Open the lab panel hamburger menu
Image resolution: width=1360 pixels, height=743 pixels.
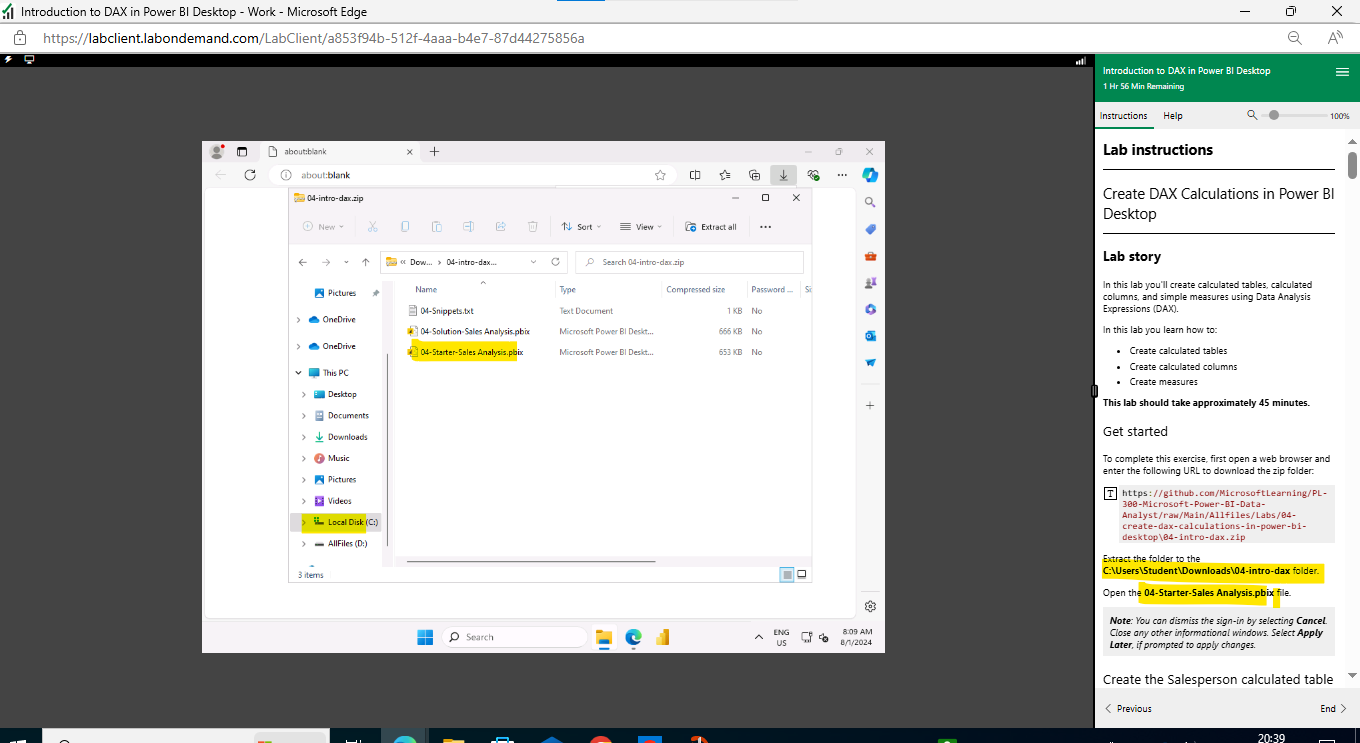pyautogui.click(x=1340, y=71)
